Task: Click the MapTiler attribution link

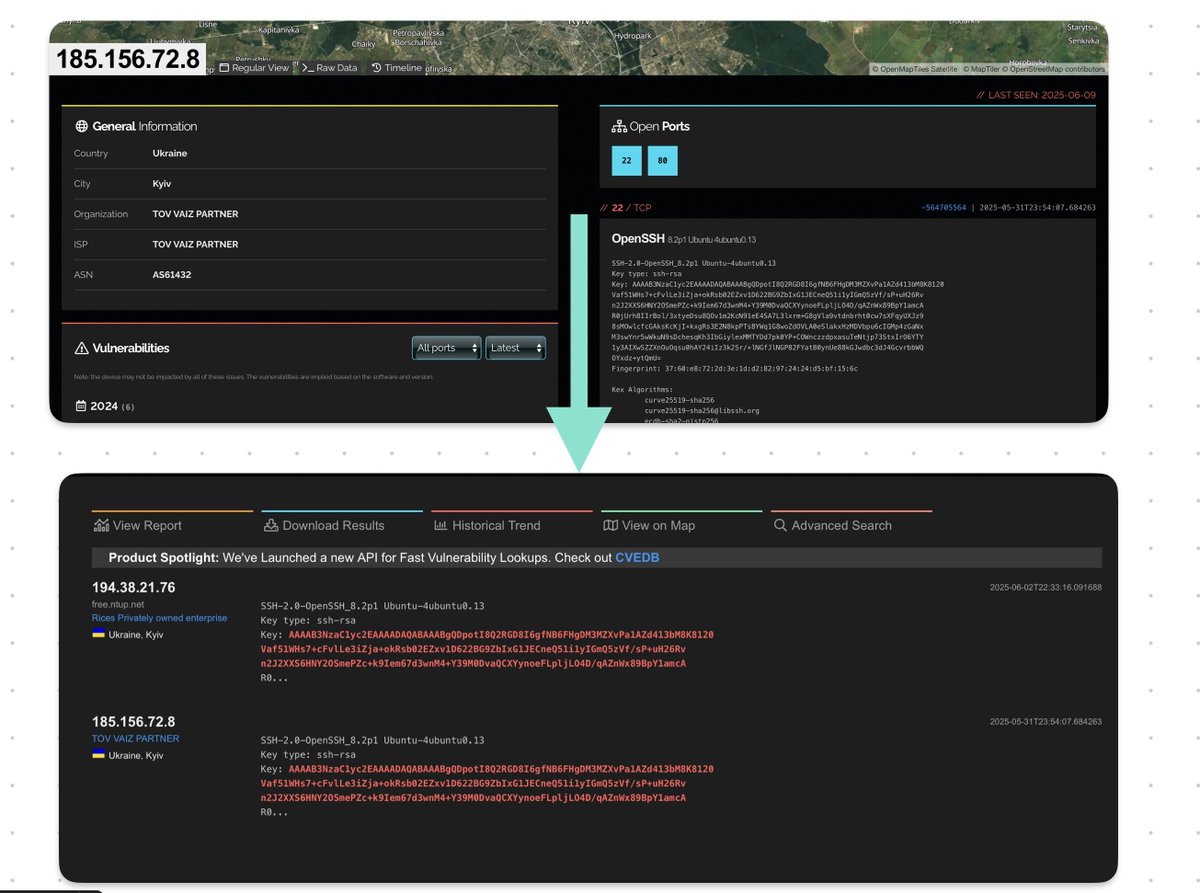Action: [982, 70]
